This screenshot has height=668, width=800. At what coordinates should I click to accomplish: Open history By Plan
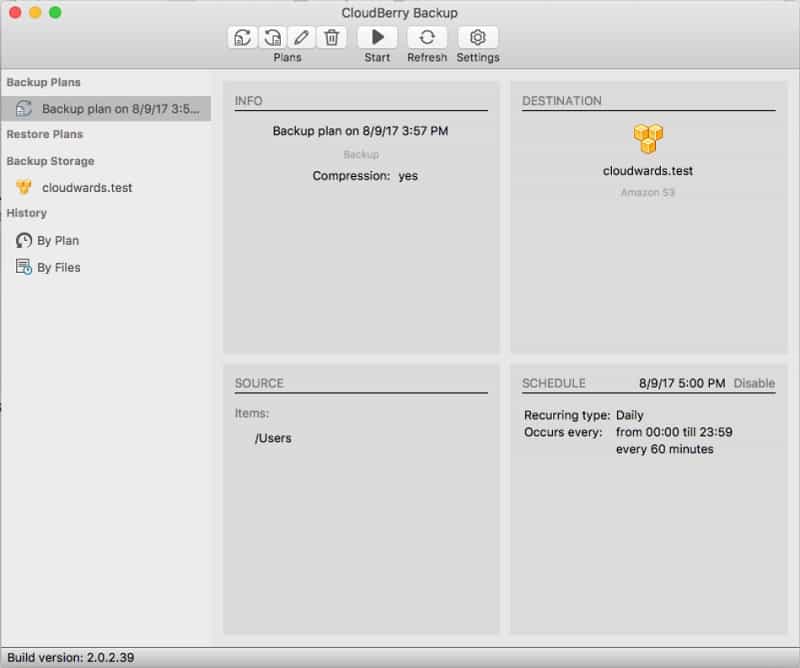tap(58, 240)
